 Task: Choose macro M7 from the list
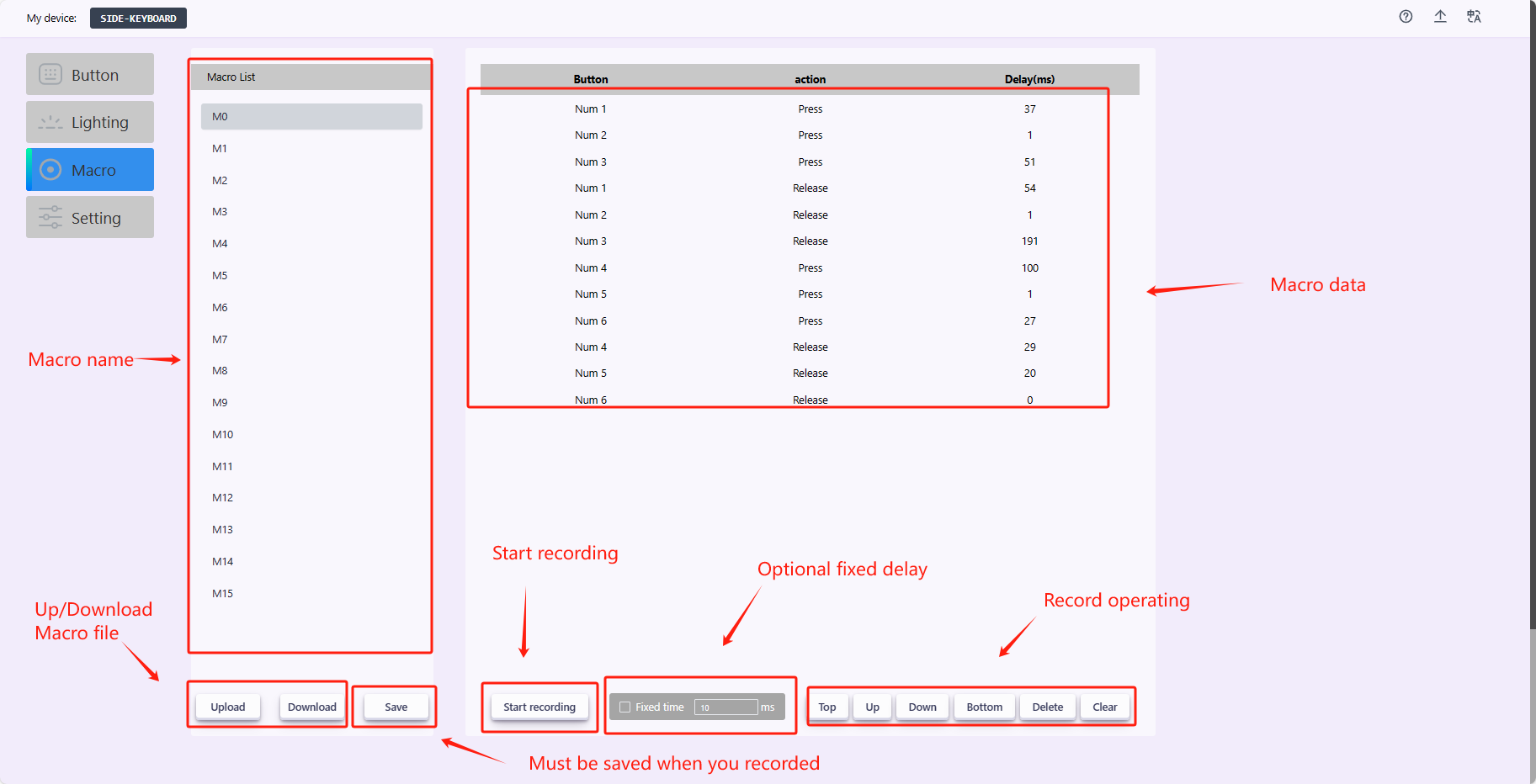point(221,340)
